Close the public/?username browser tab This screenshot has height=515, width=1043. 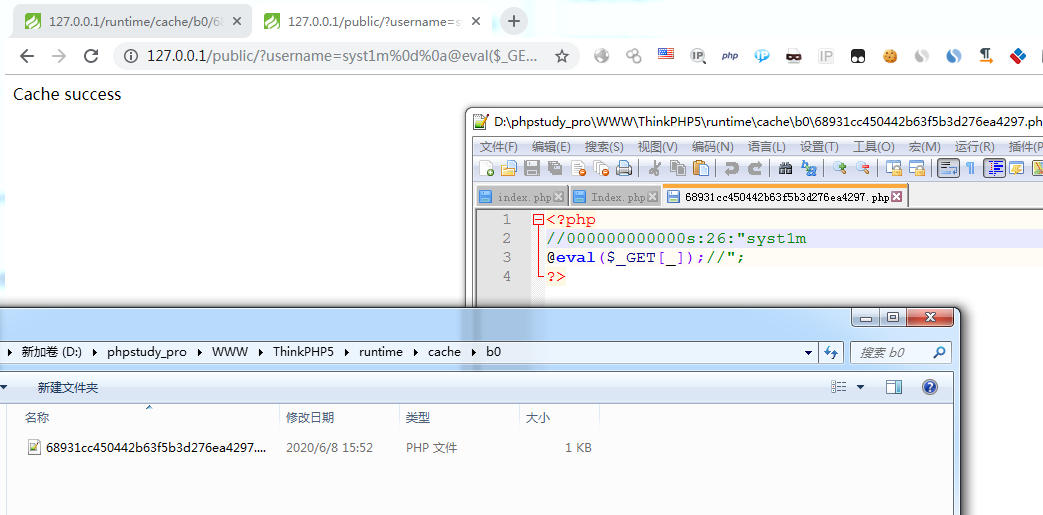tap(476, 21)
